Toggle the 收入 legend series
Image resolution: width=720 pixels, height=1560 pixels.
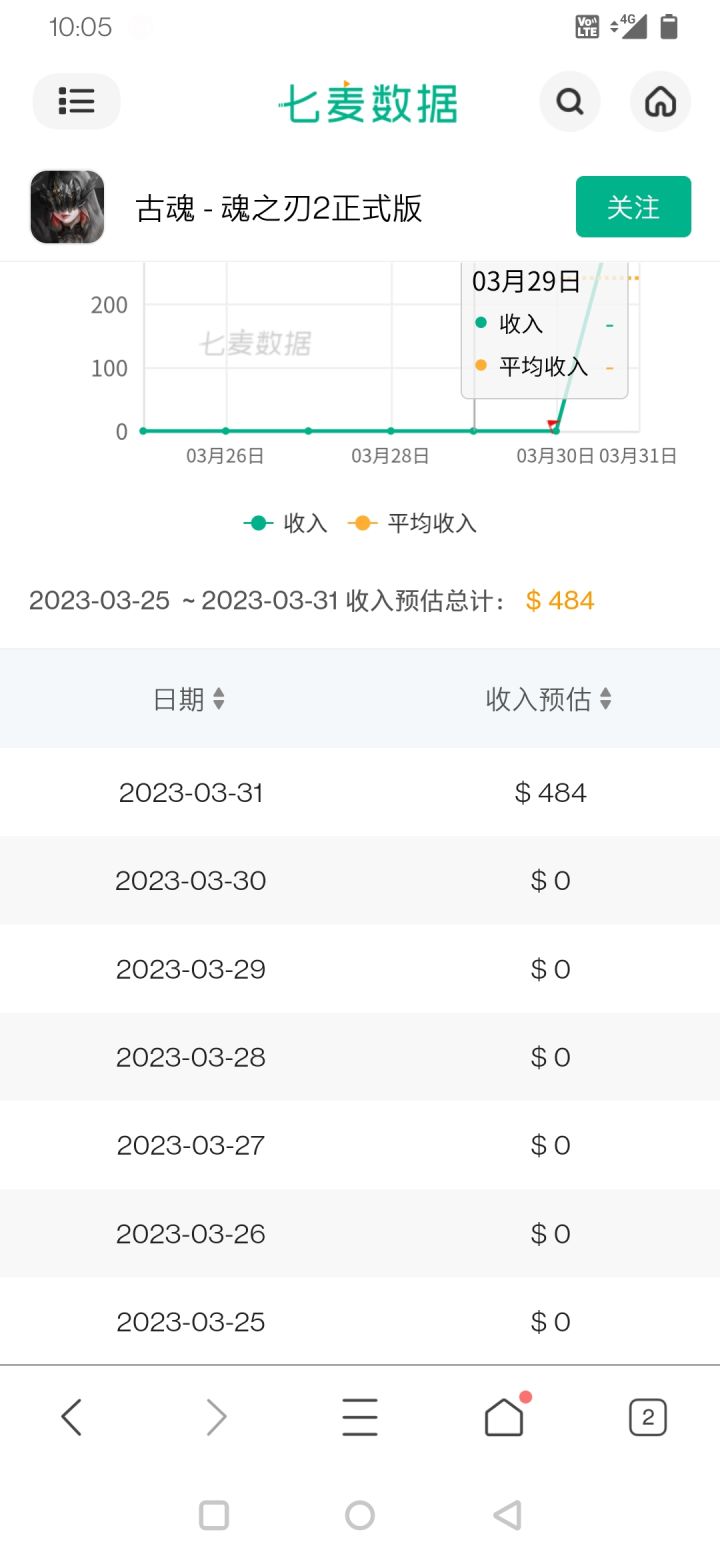[286, 523]
